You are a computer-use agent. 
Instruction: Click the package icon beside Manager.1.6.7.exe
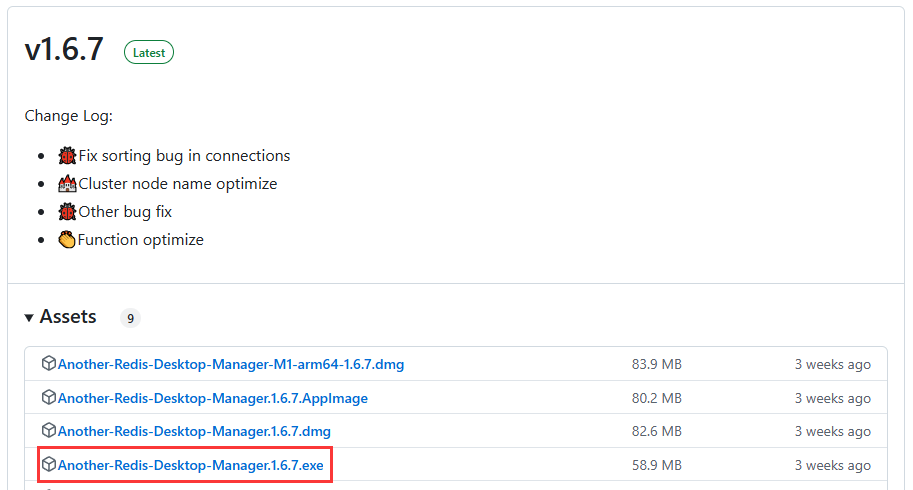click(x=49, y=464)
